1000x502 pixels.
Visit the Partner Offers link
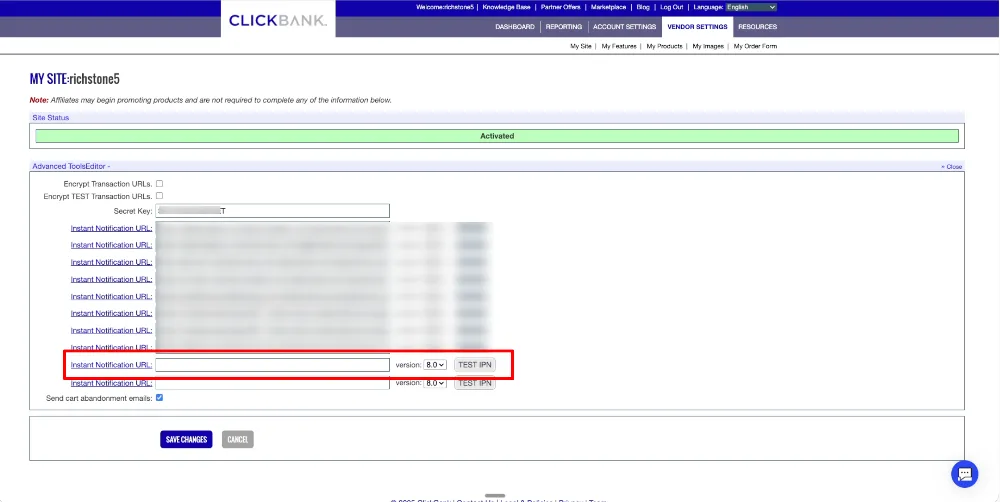coord(561,7)
